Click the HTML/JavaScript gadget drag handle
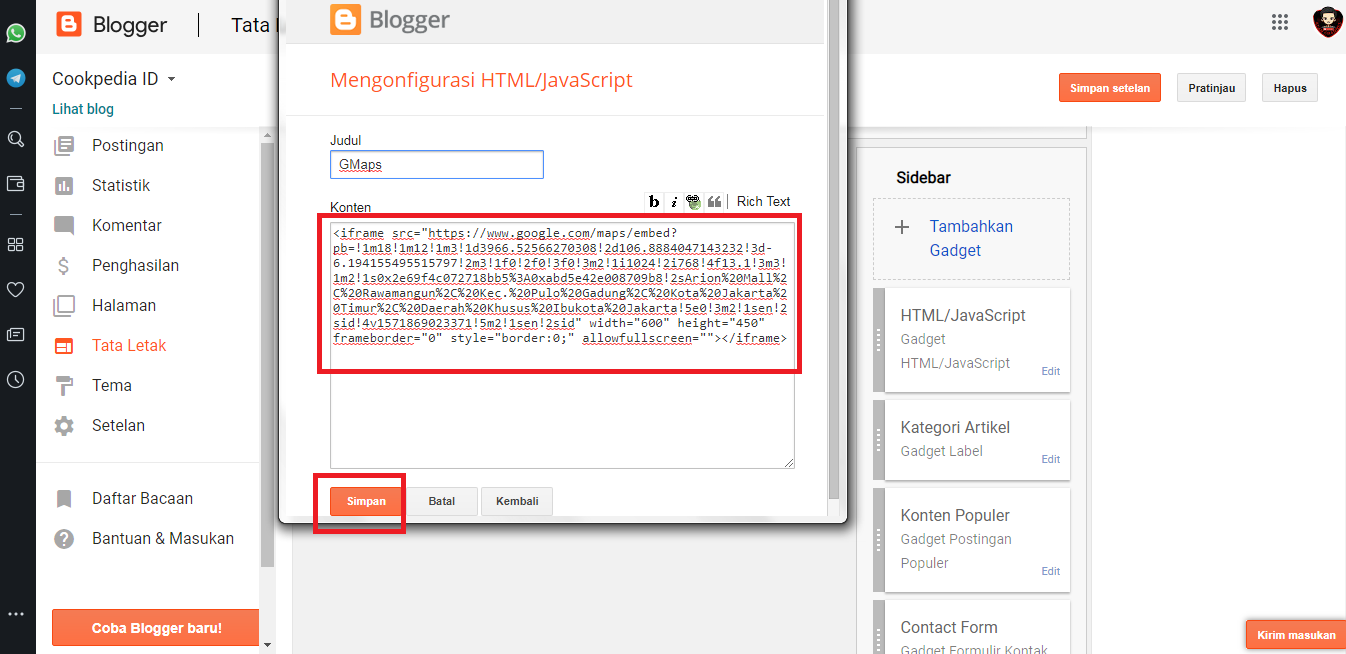Viewport: 1346px width, 654px height. pos(878,339)
